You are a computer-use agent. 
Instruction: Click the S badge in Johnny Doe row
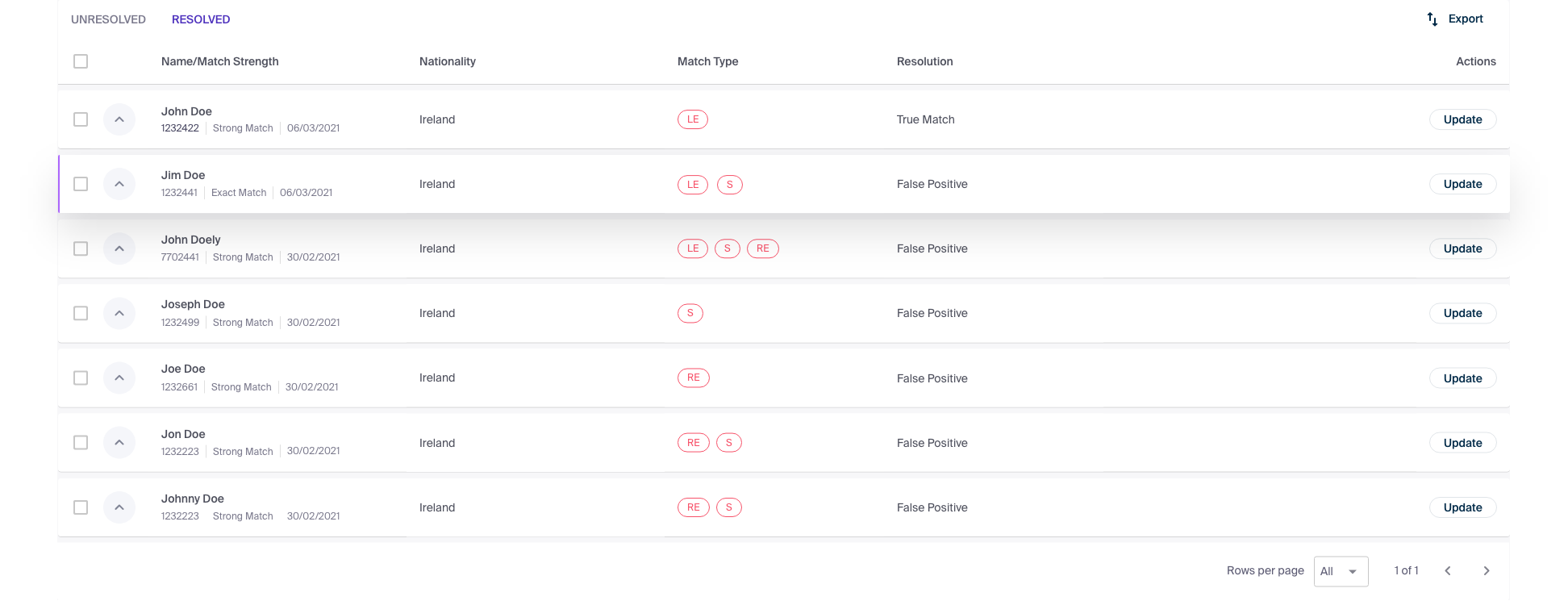729,507
